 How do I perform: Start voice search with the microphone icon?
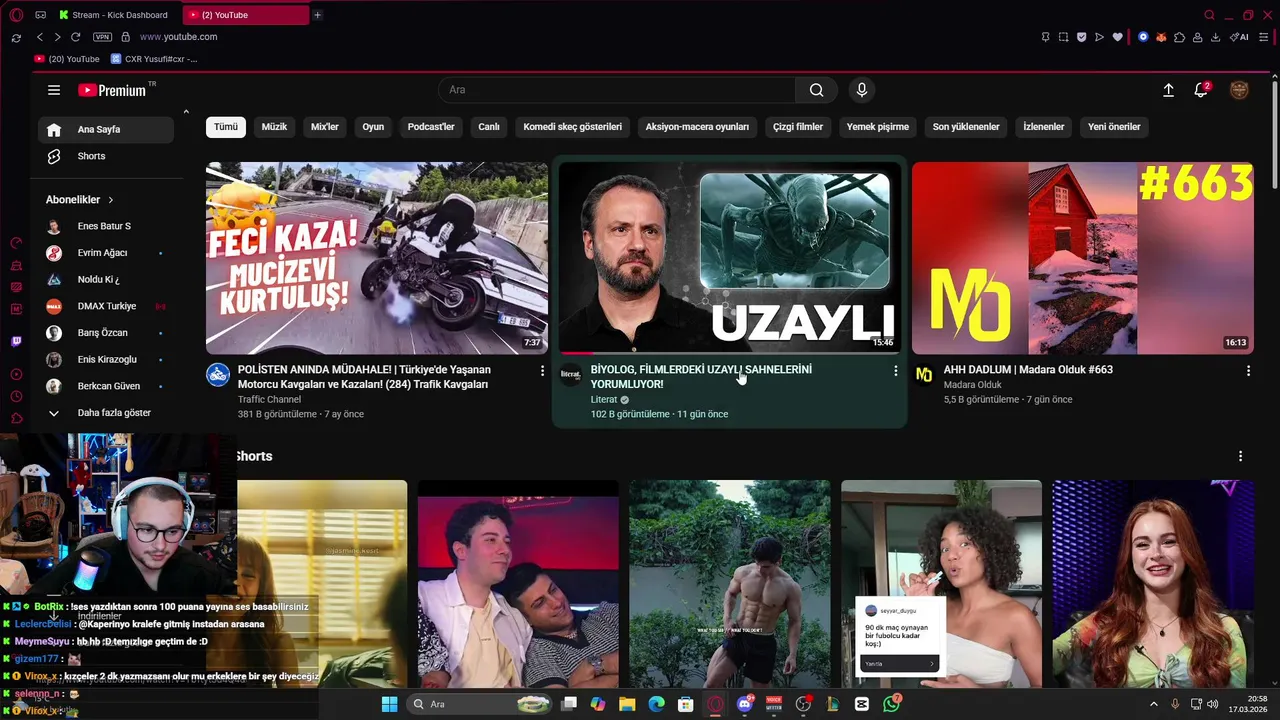point(862,90)
